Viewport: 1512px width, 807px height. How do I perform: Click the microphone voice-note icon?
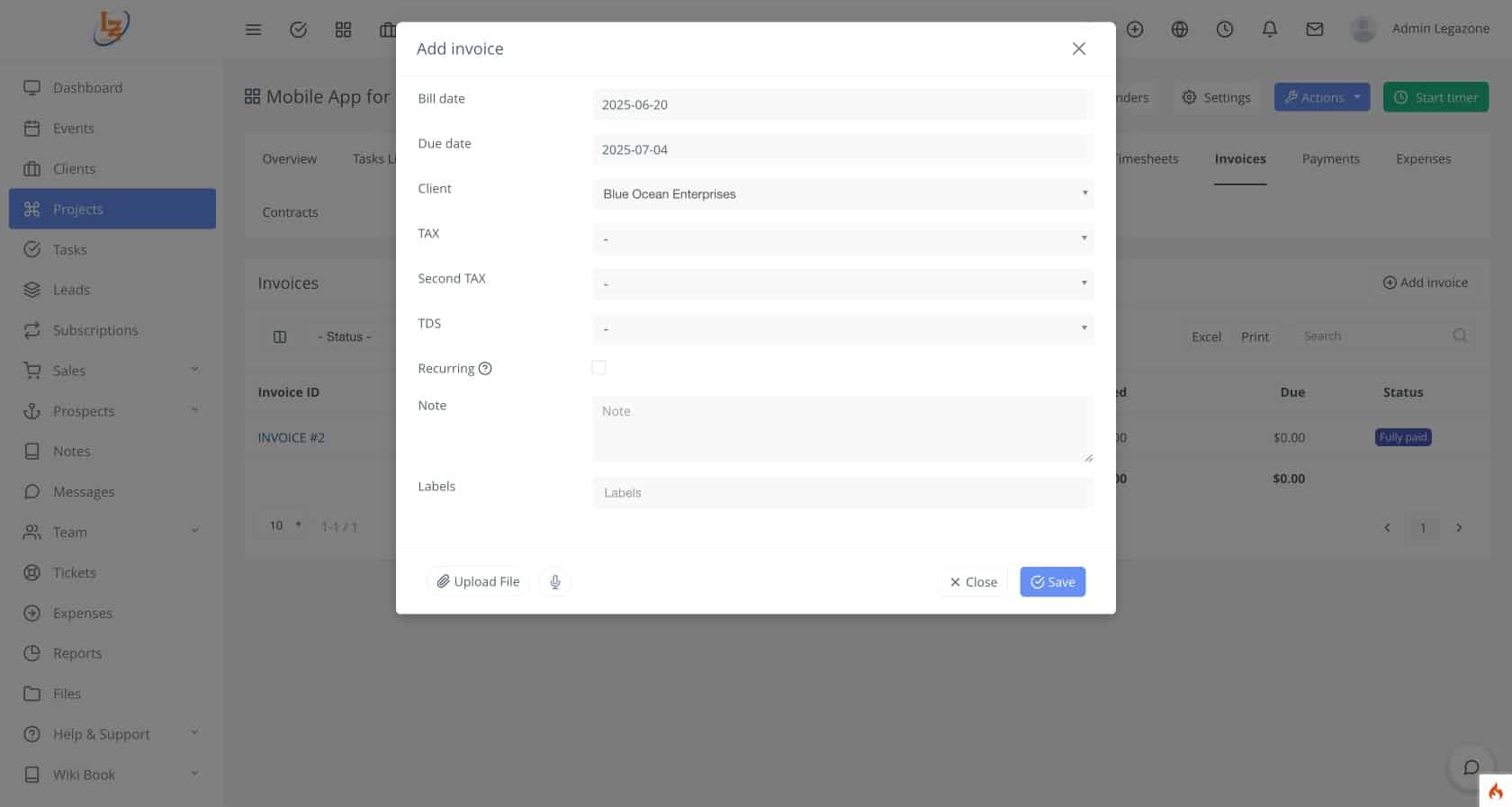click(555, 582)
